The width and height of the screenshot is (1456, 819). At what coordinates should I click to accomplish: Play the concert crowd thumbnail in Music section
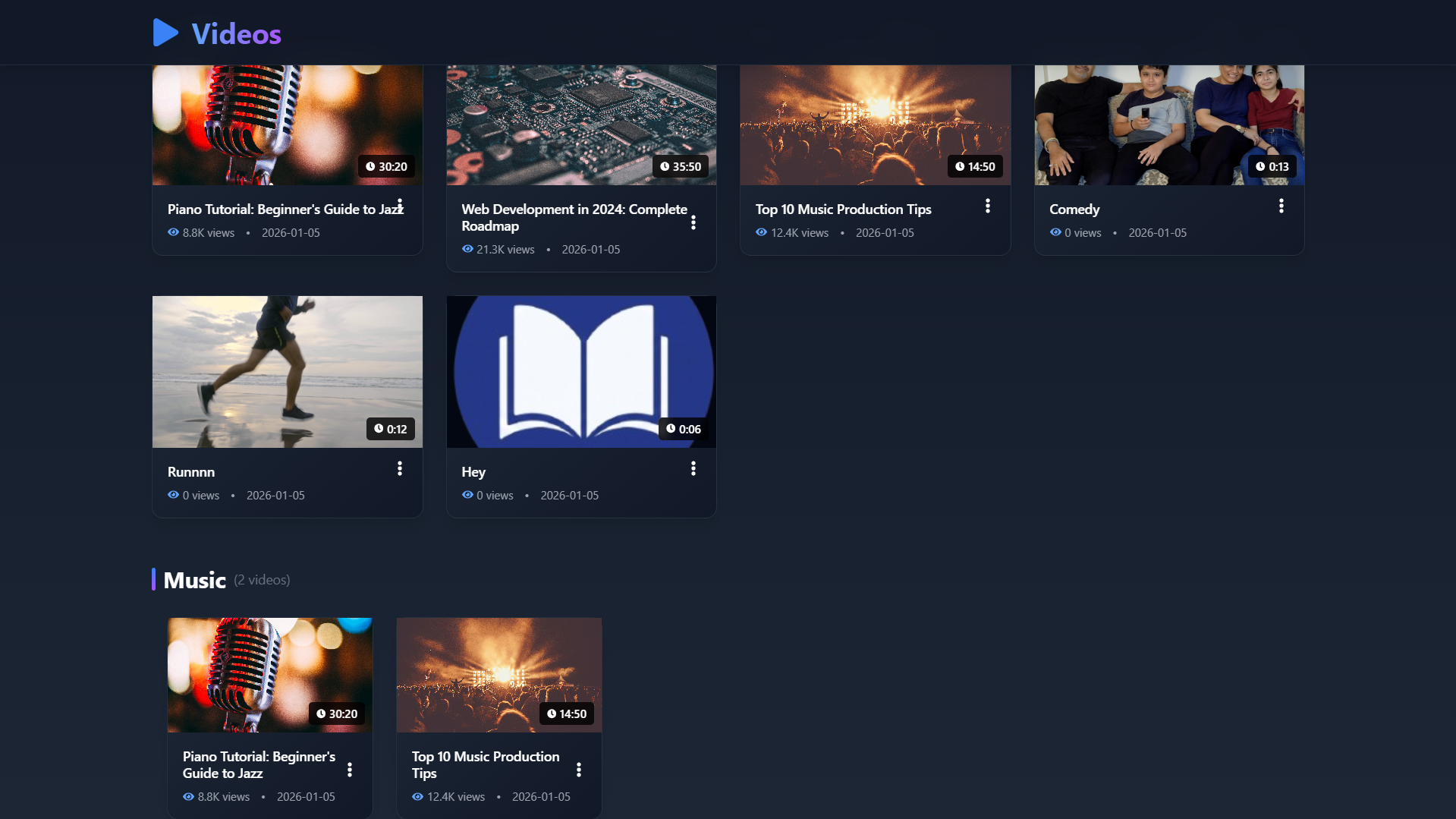click(x=499, y=674)
